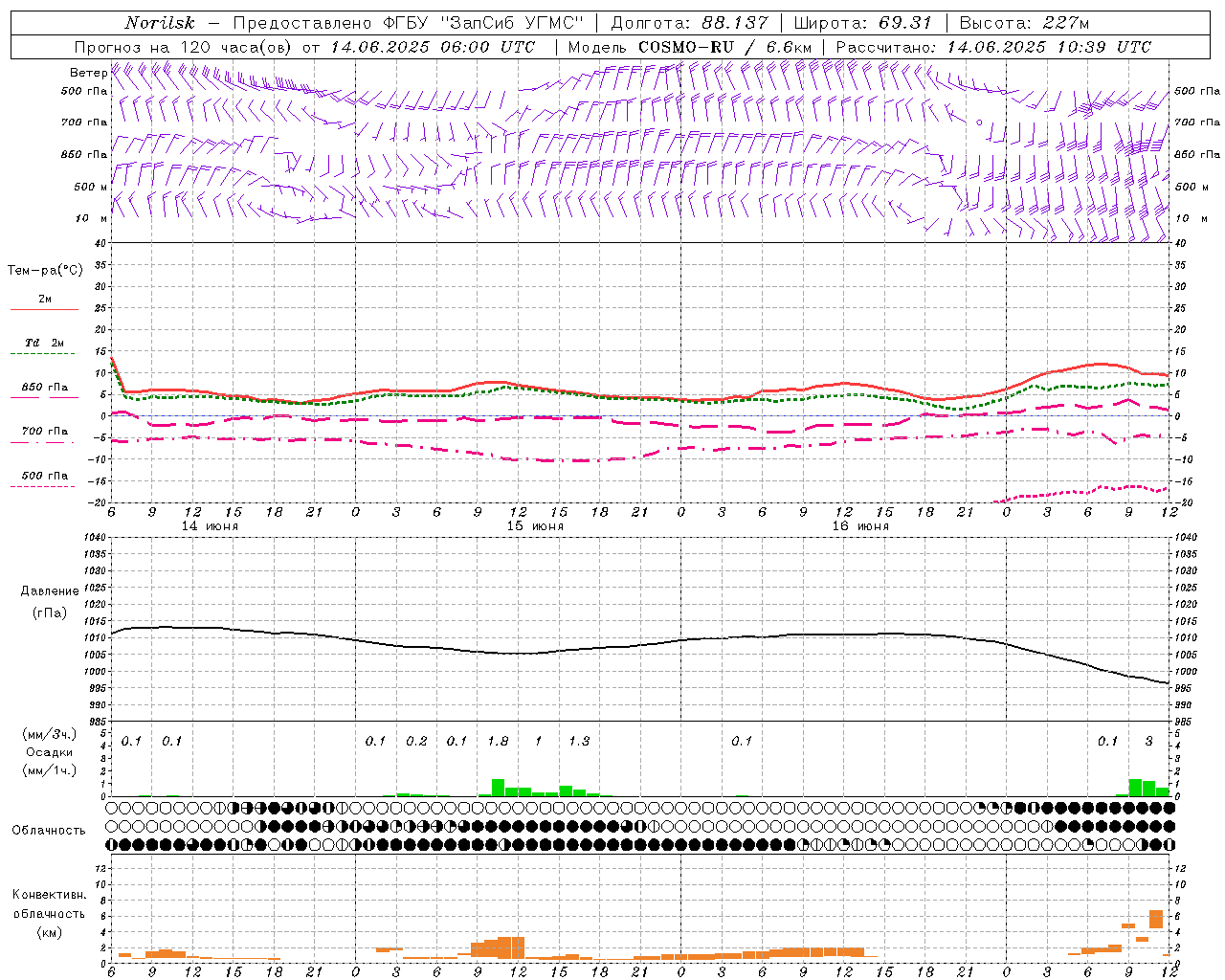Click the temperature legend "700 гПа" label
The image size is (1225, 980).
coord(45,431)
